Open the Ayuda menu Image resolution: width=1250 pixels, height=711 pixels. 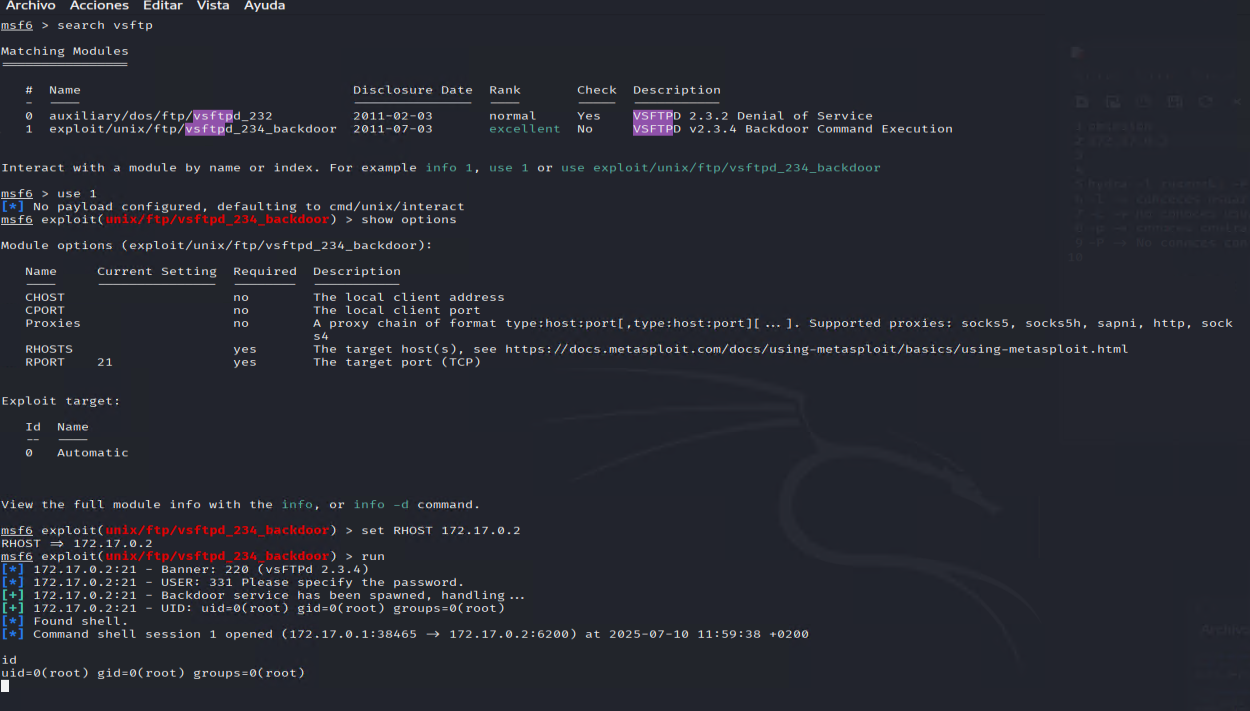pyautogui.click(x=265, y=6)
